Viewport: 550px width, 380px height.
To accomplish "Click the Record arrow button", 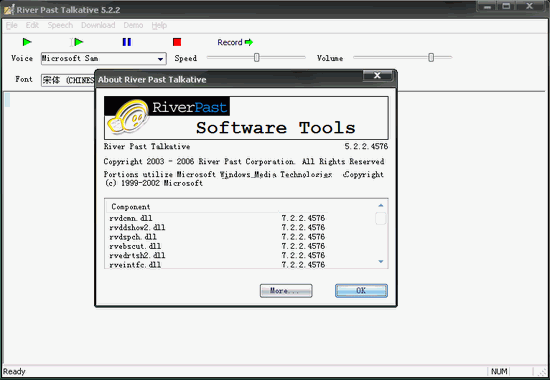I will pyautogui.click(x=235, y=42).
